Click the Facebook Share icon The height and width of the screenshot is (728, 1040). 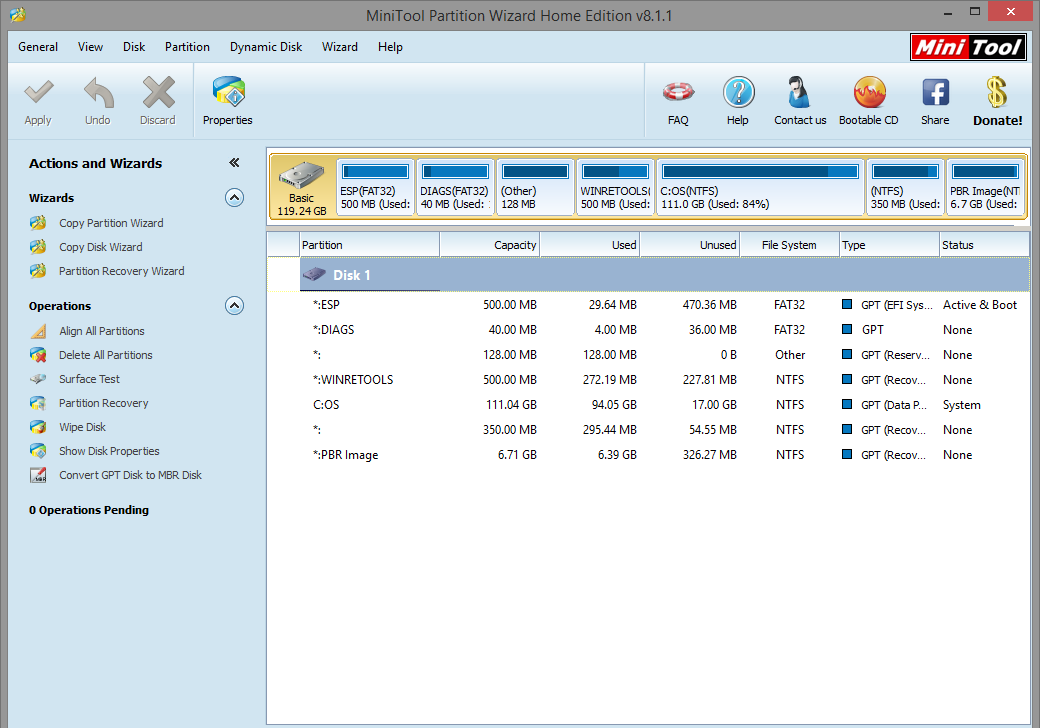click(x=935, y=92)
